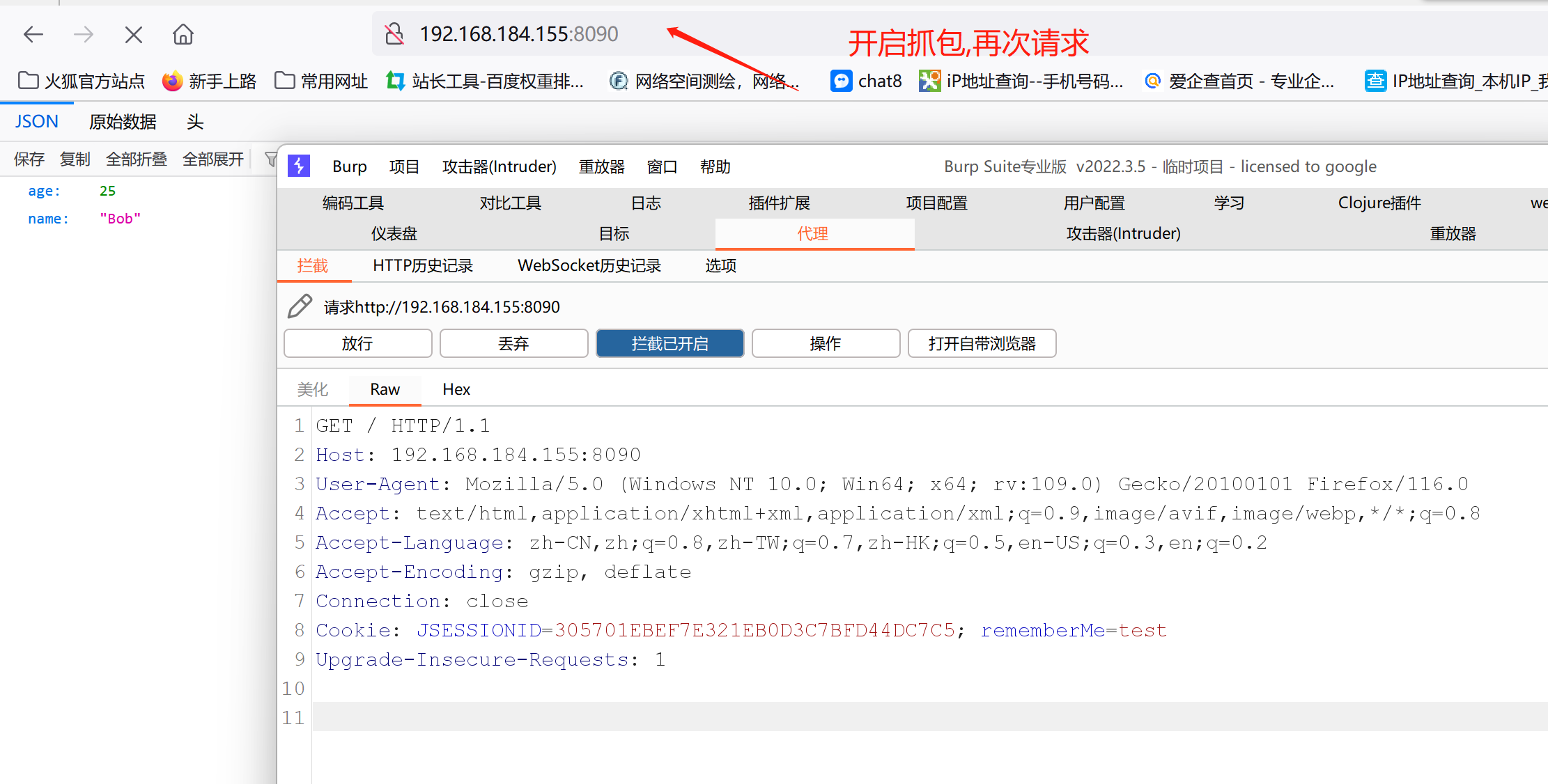Click the JSON viewer filter funnel icon
Viewport: 1548px width, 784px height.
pos(270,159)
